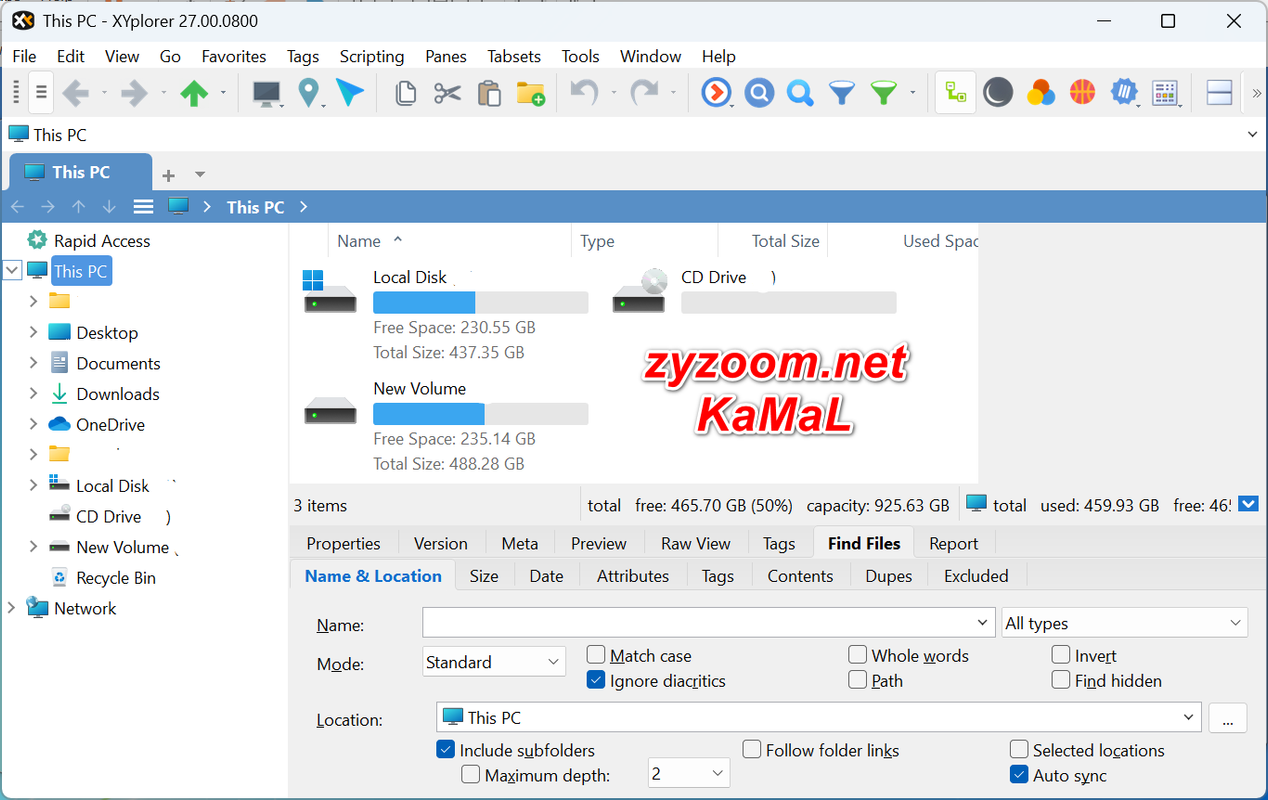The image size is (1268, 800).
Task: Open the monitor-shaped drives toolbar icon
Action: pyautogui.click(x=266, y=94)
